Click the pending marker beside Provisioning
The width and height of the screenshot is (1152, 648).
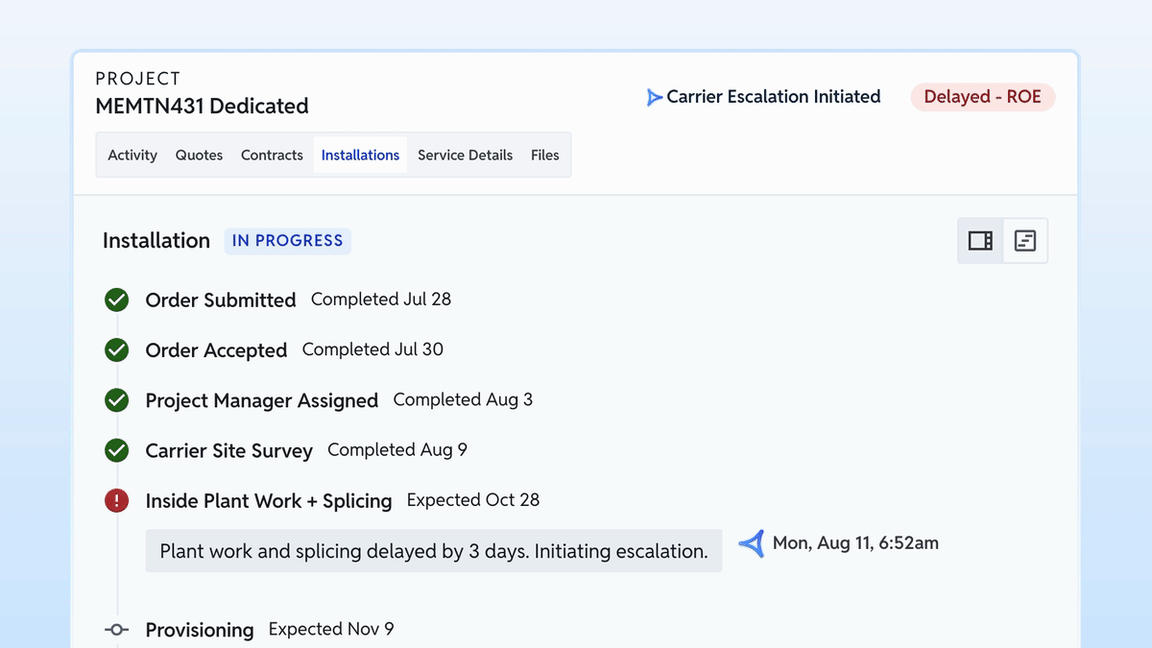coord(116,630)
